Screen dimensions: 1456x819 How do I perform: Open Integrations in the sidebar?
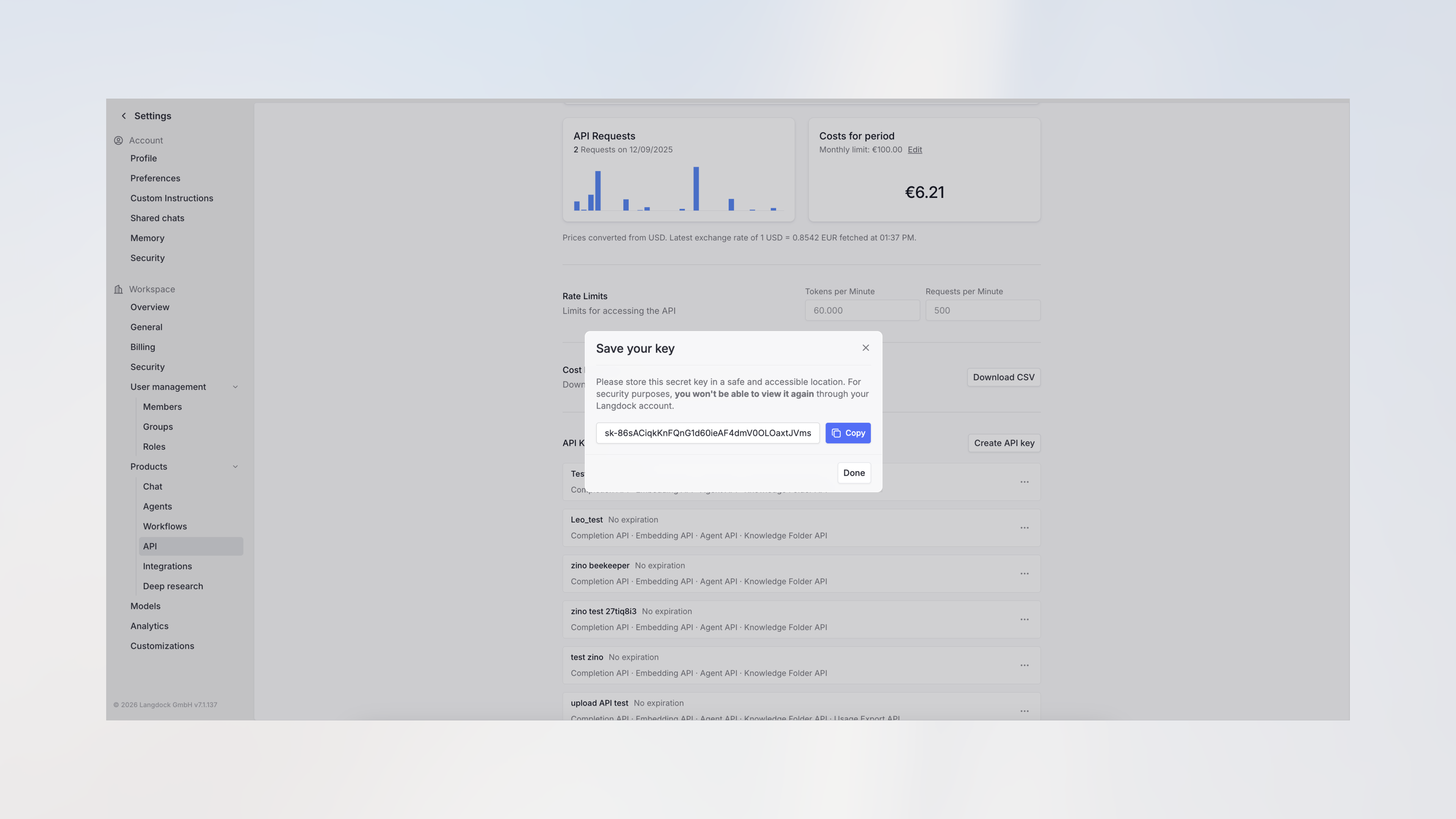point(167,566)
